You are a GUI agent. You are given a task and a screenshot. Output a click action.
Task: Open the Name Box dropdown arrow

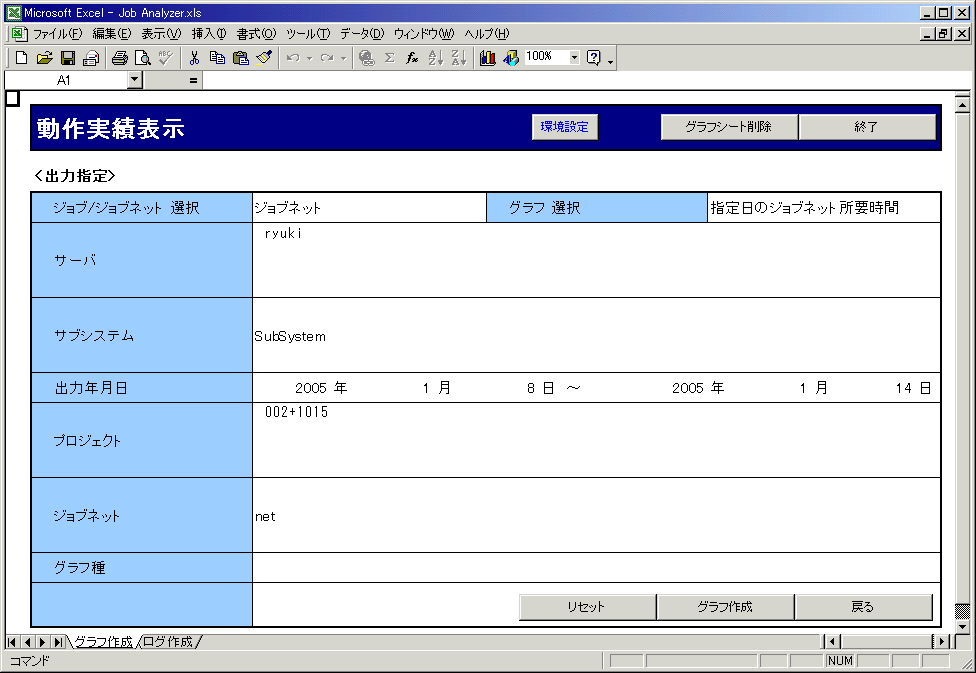click(134, 80)
